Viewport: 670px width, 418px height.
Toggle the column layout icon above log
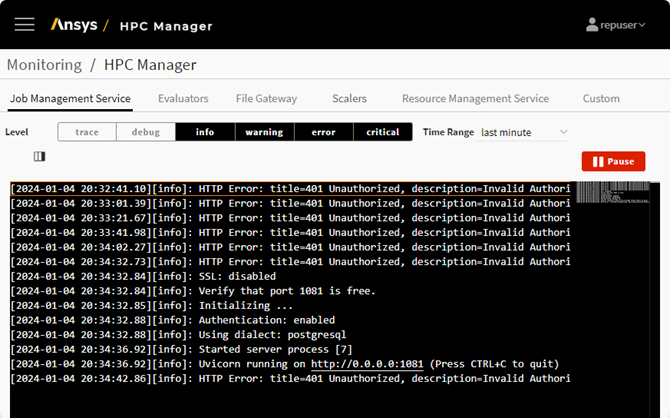coord(39,156)
